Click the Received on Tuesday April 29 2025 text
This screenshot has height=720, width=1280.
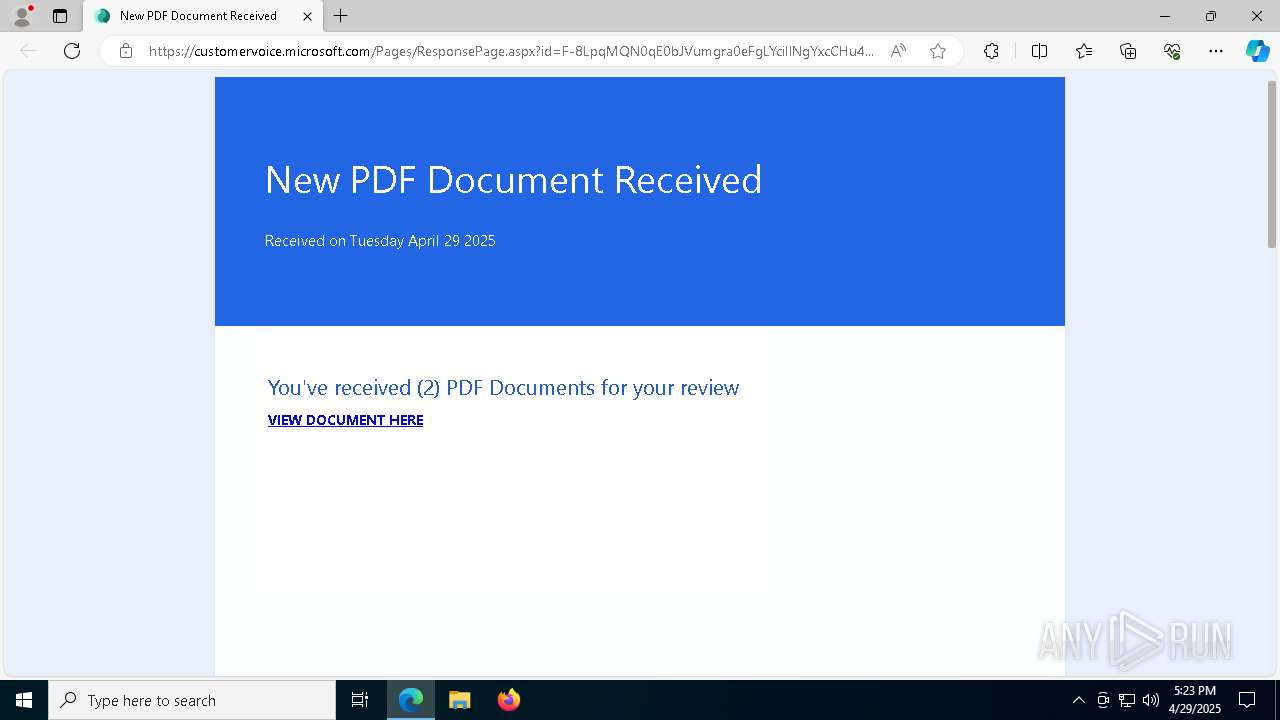click(x=380, y=241)
